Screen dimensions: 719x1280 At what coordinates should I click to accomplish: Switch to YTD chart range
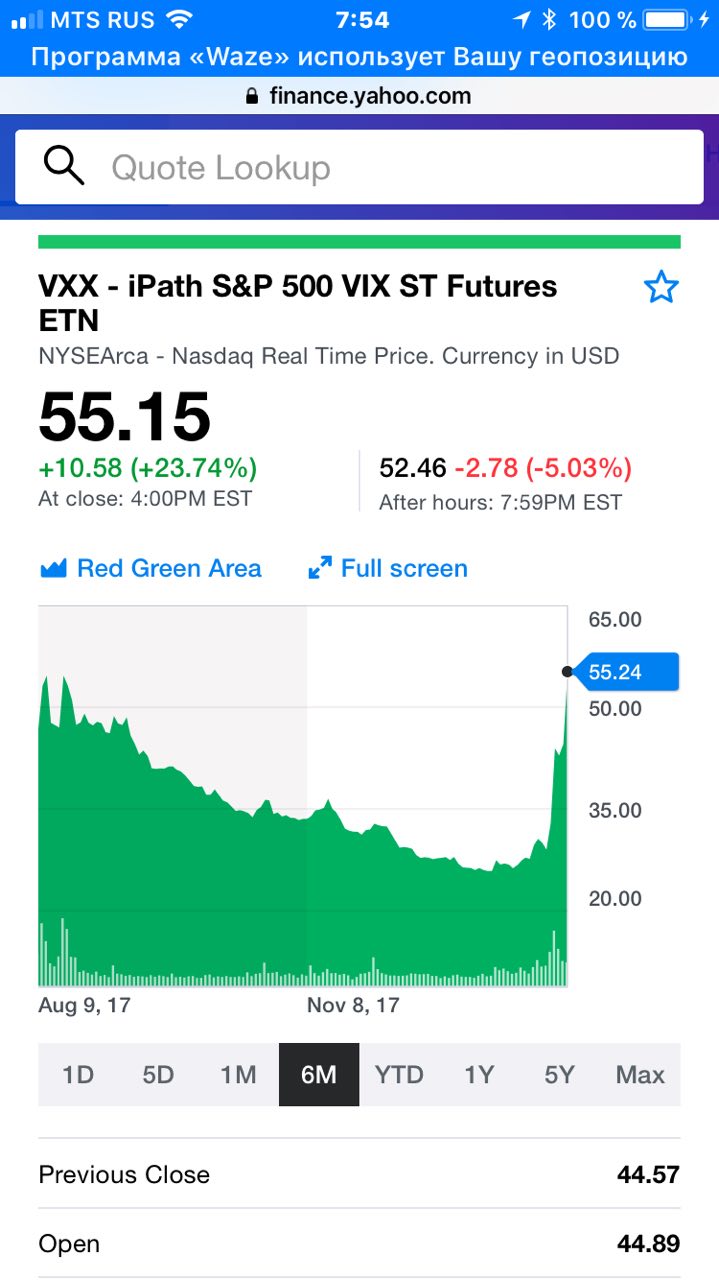(x=399, y=1075)
